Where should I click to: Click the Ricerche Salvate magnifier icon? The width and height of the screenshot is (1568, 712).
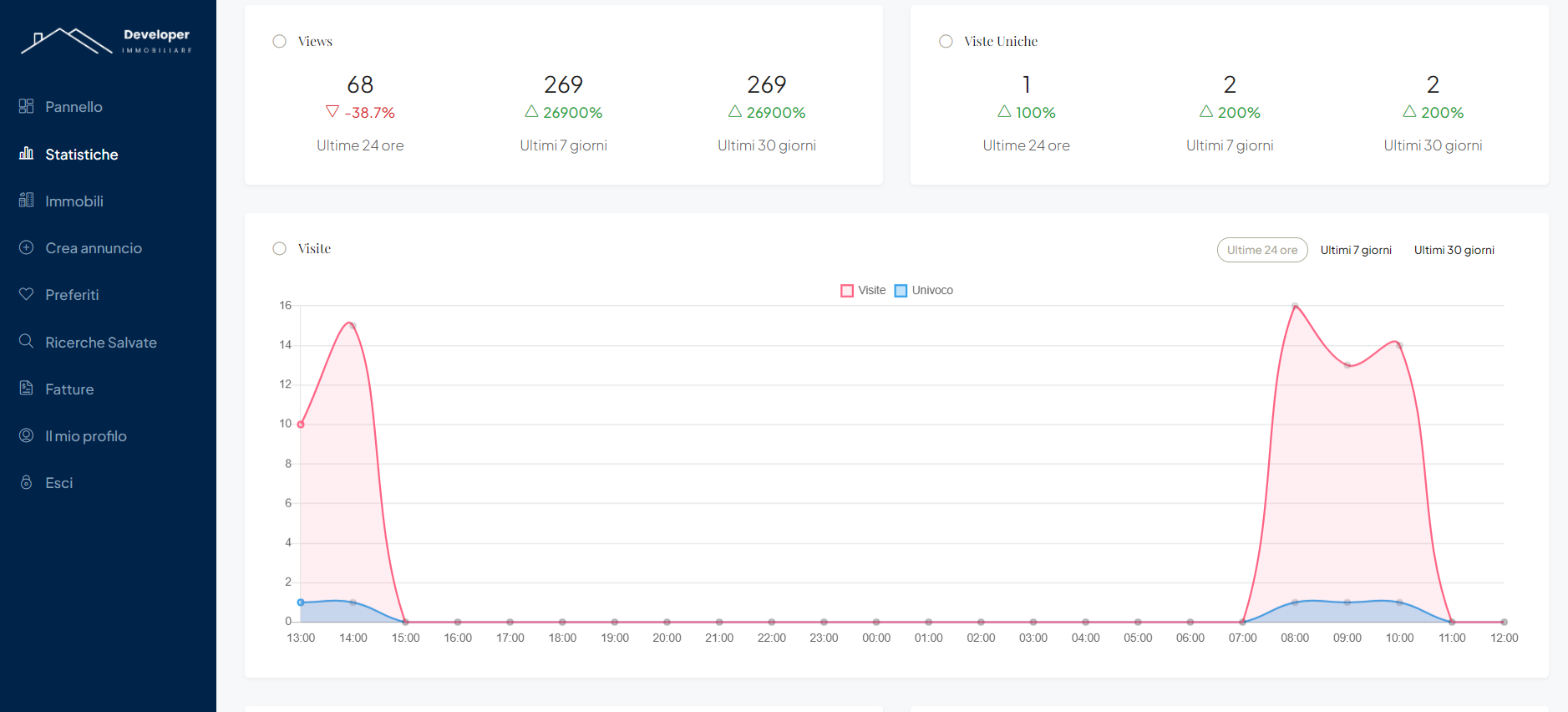(x=26, y=341)
